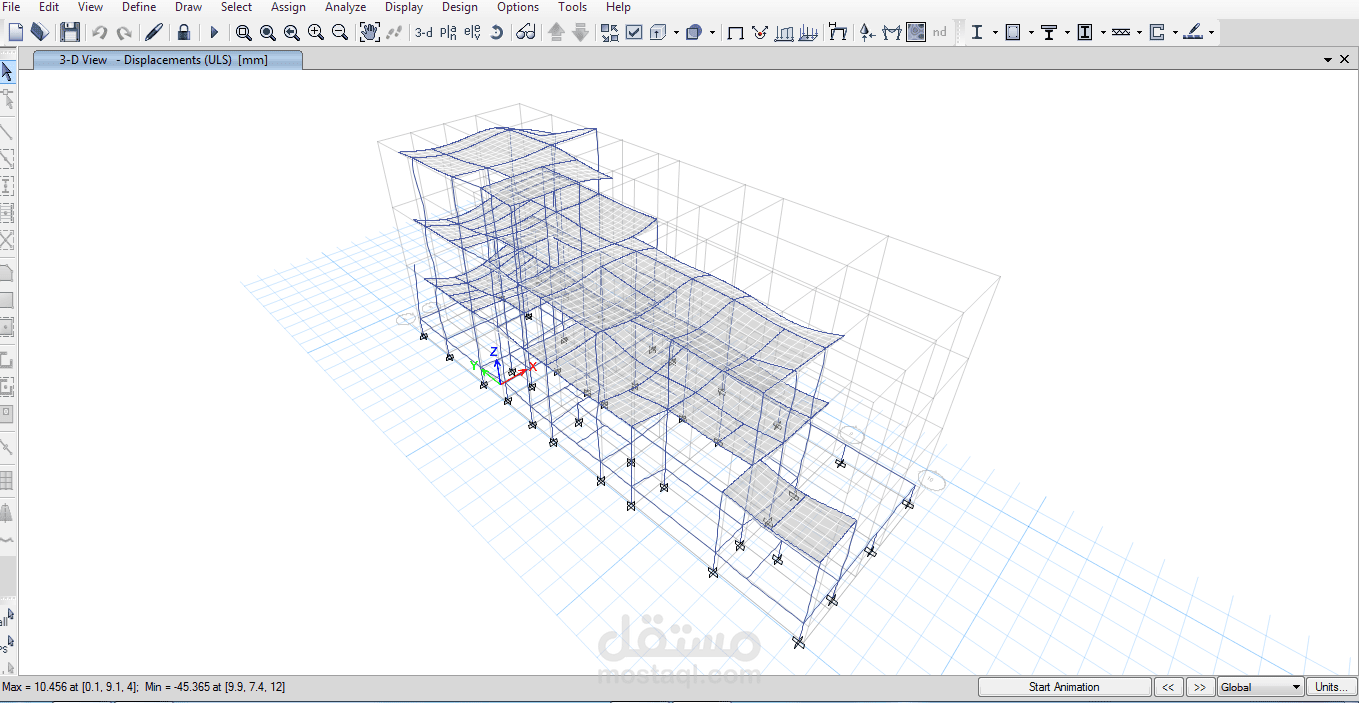
Task: Click the Move Down in List arrow
Action: [x=580, y=32]
